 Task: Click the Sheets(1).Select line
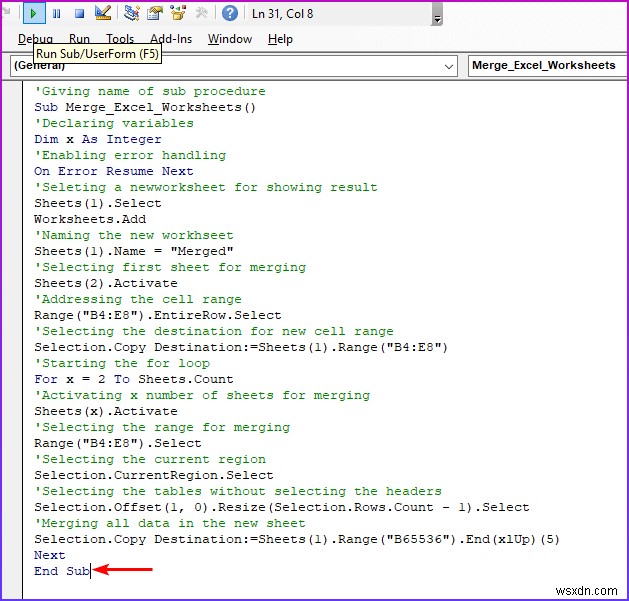(97, 203)
